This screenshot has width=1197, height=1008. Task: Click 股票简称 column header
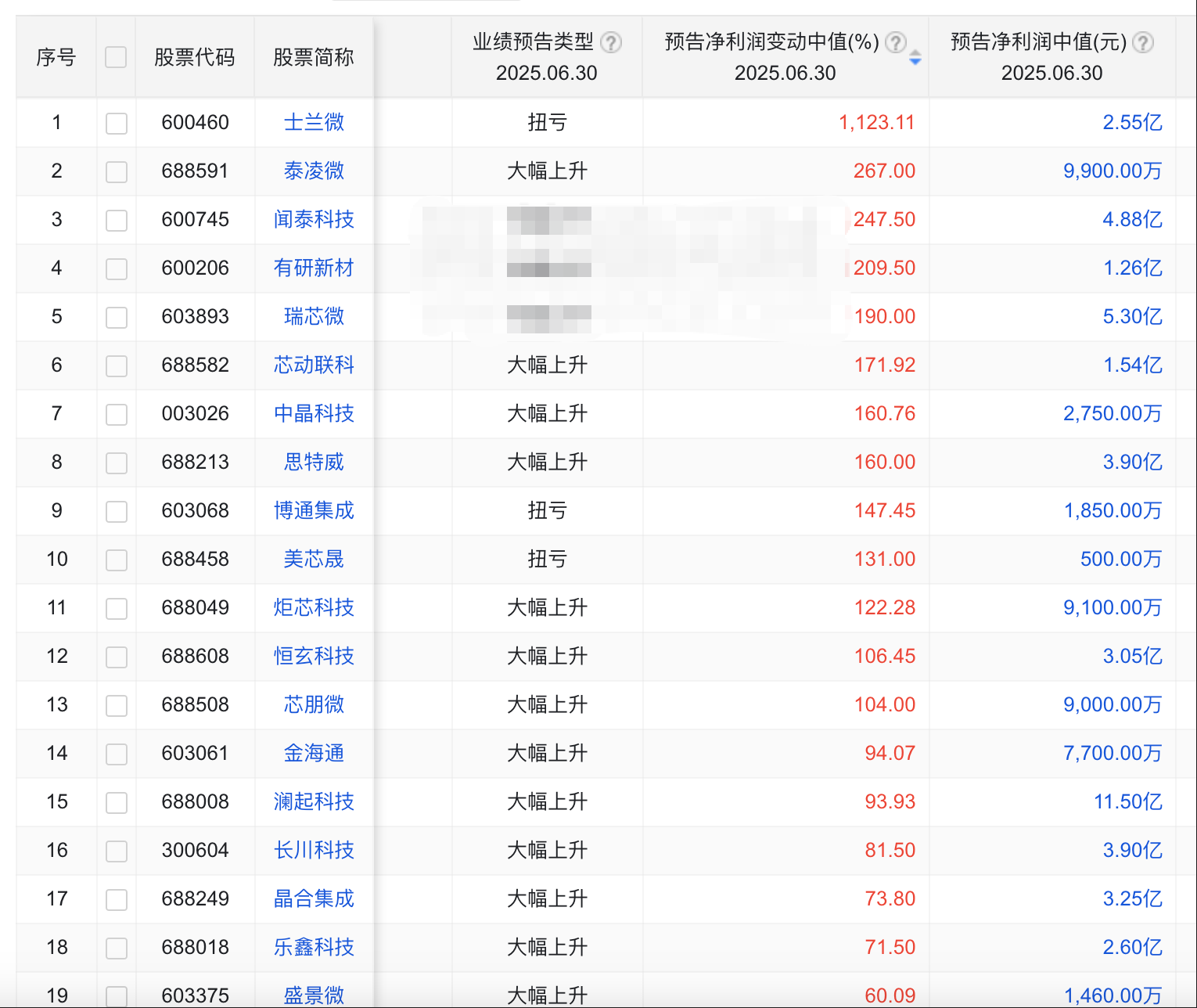coord(314,57)
